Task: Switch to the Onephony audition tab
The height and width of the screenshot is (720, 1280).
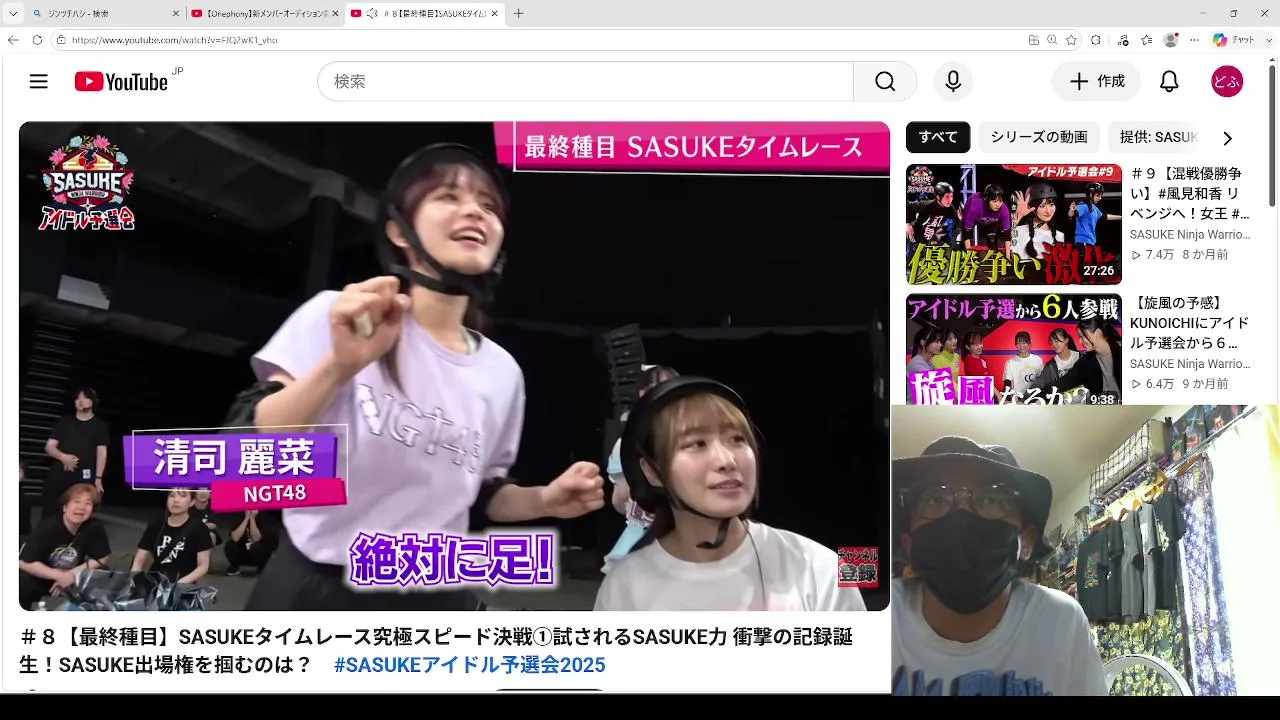Action: (265, 14)
